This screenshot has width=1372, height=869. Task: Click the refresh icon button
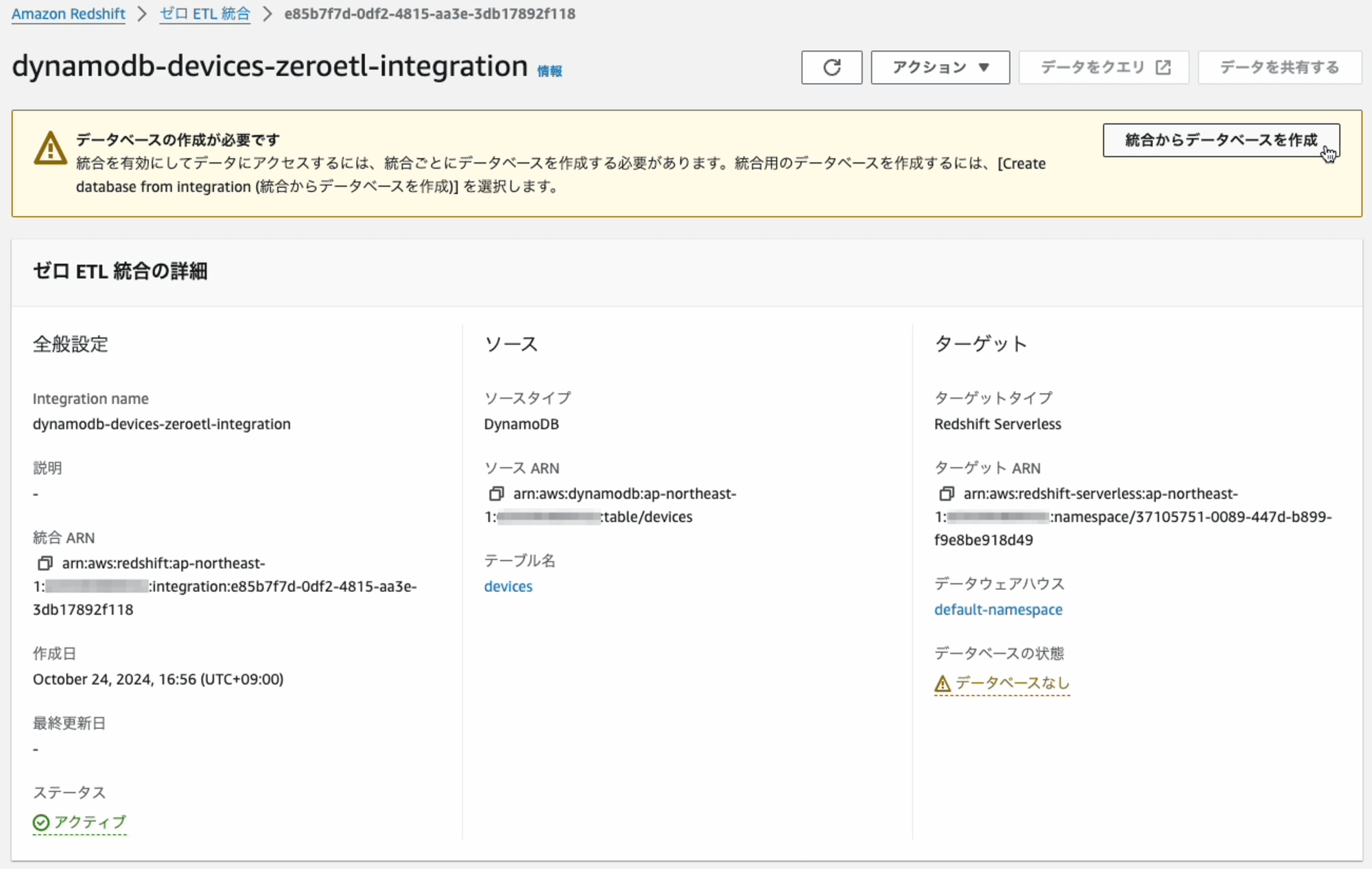(831, 67)
